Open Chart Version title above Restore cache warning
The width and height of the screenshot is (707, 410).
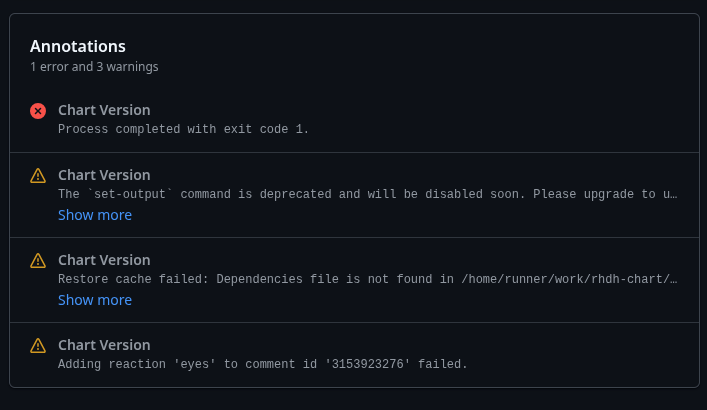point(104,260)
